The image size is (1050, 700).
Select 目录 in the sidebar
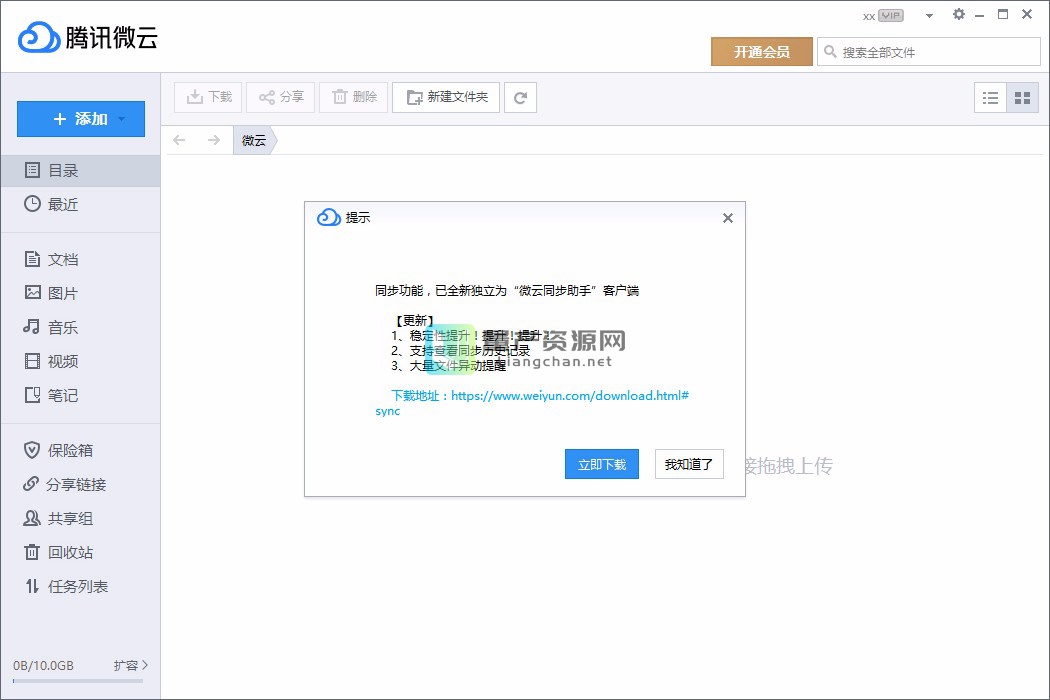click(x=80, y=170)
